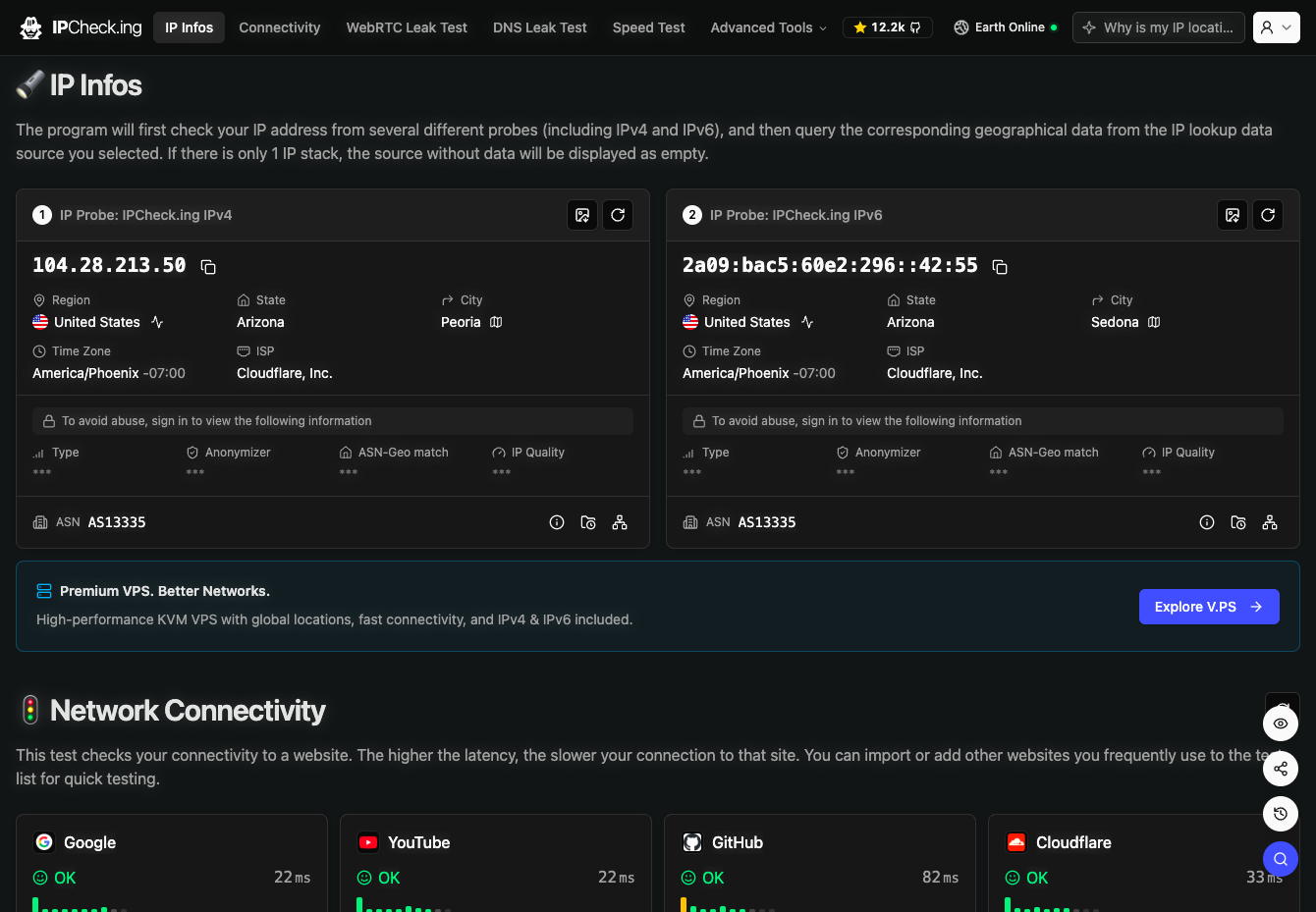
Task: Show Sedona city on map
Action: 1154,322
